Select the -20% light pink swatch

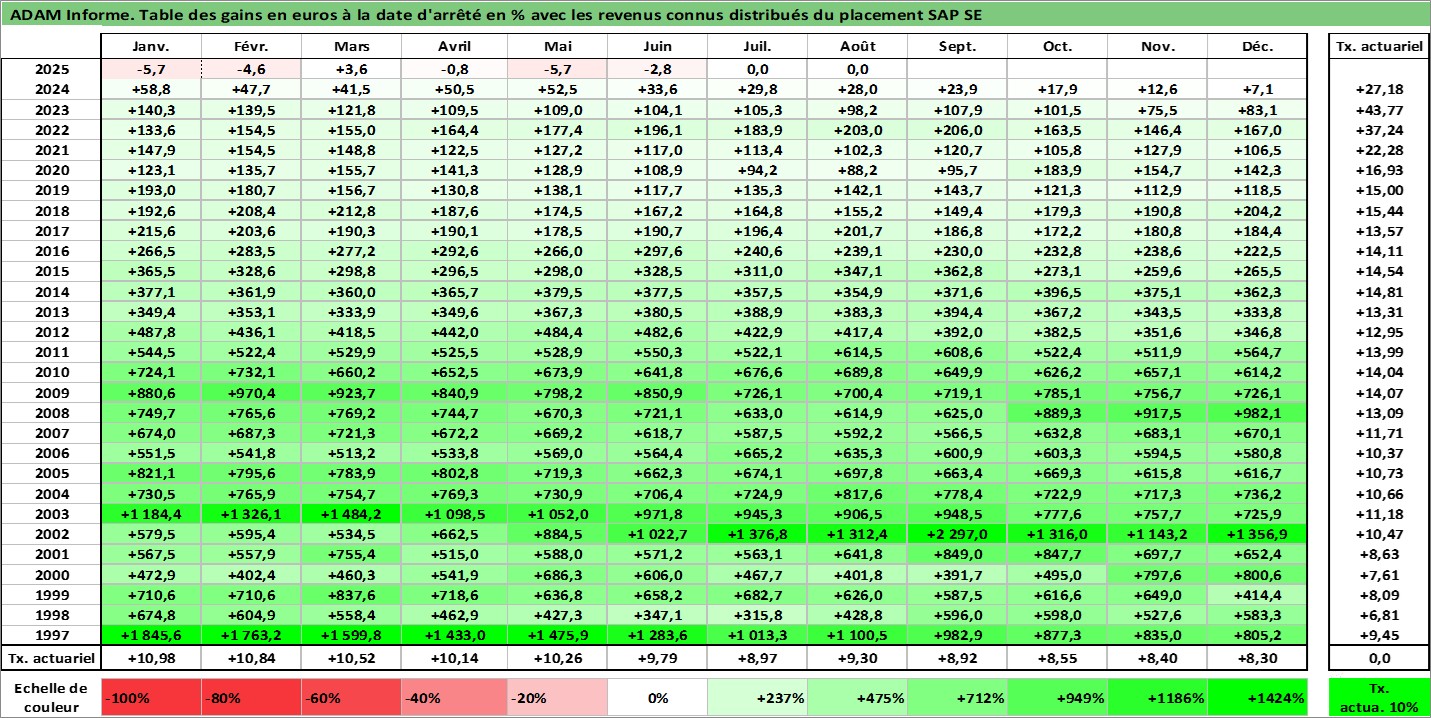coord(557,697)
